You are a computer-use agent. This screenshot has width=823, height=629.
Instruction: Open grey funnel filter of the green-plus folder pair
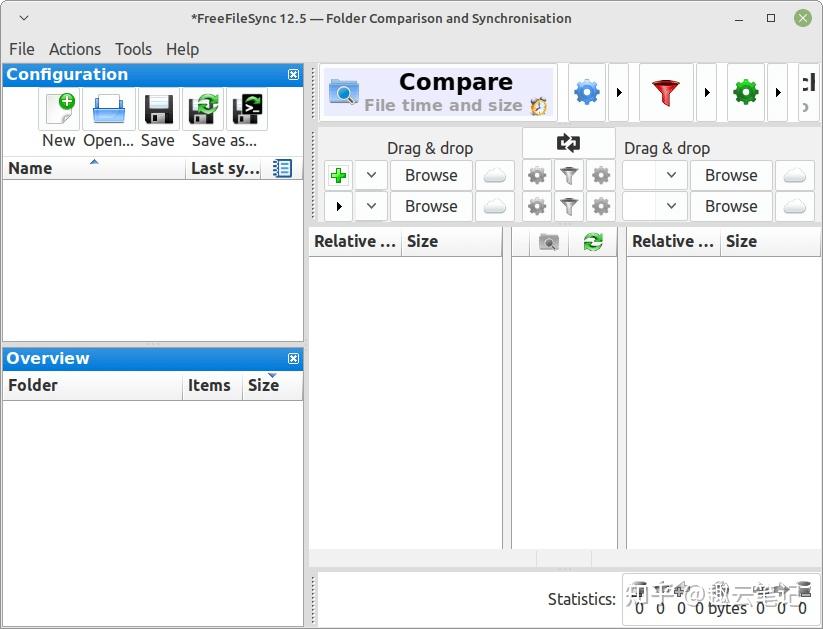[569, 175]
